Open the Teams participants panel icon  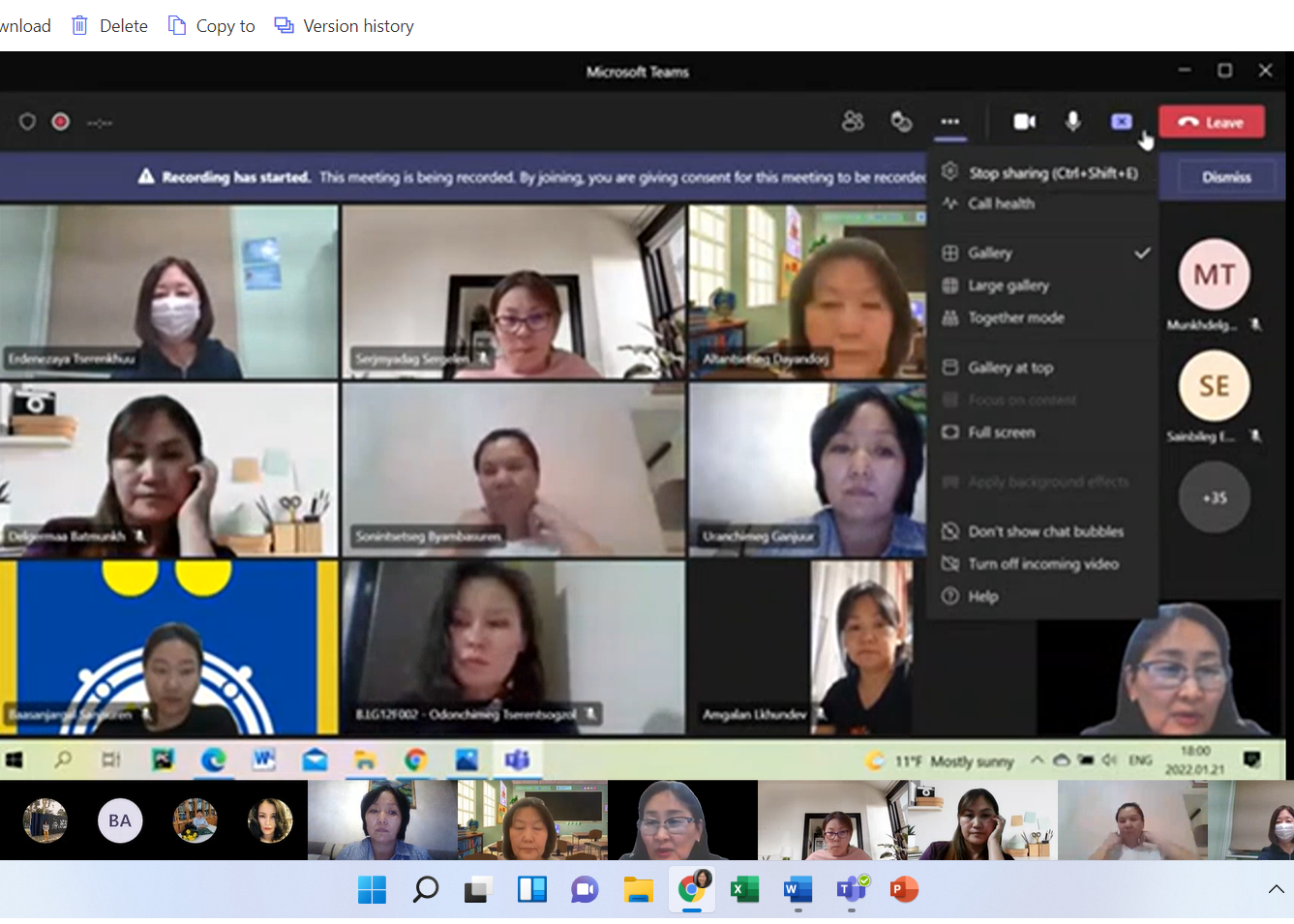click(x=853, y=121)
